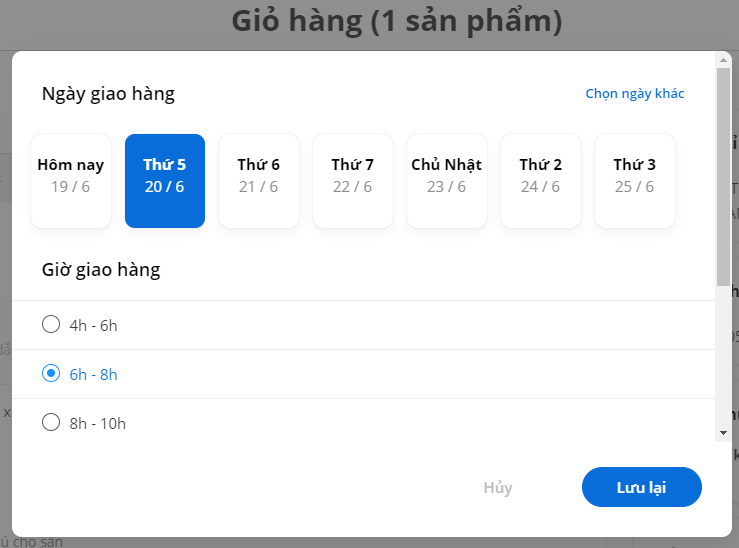Click the 8h - 10h time label

point(98,424)
